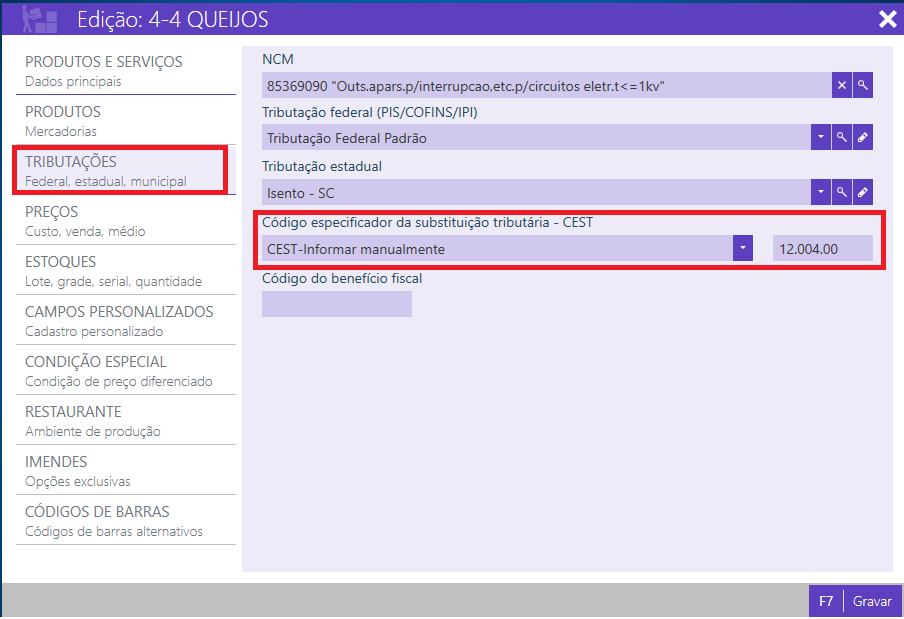Search Tributação federal with magnifier icon
This screenshot has width=904, height=619.
point(842,138)
